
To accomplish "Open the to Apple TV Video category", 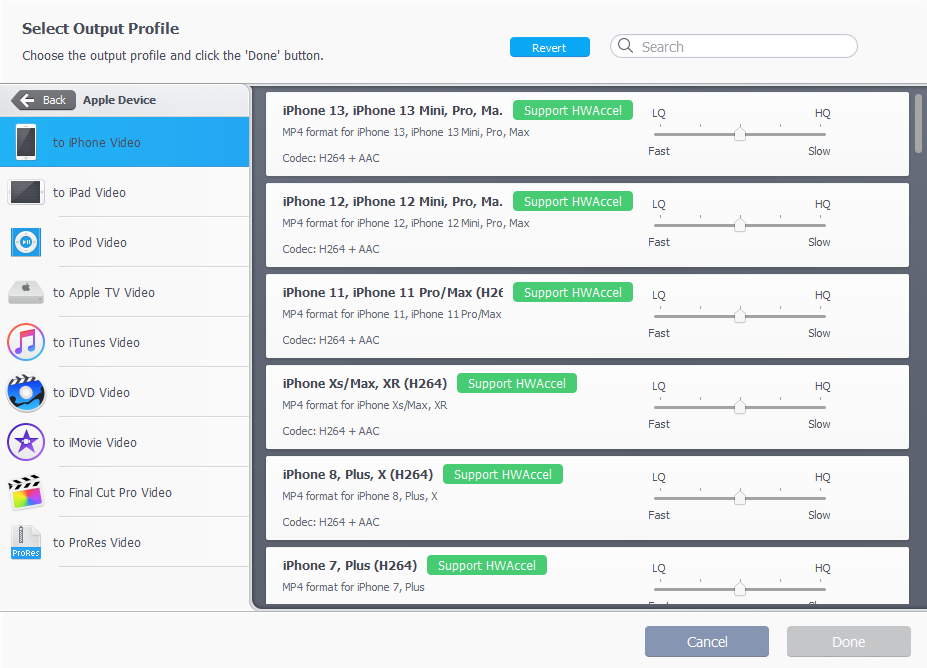I will point(103,292).
